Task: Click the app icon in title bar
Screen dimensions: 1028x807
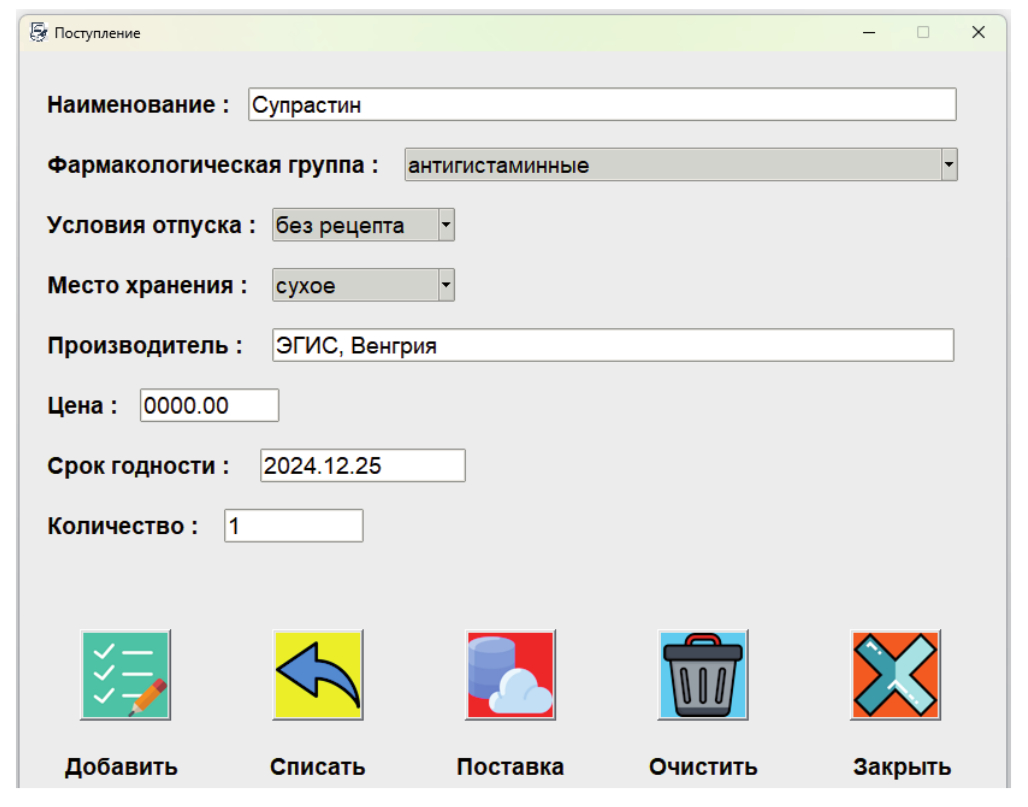Action: point(39,33)
